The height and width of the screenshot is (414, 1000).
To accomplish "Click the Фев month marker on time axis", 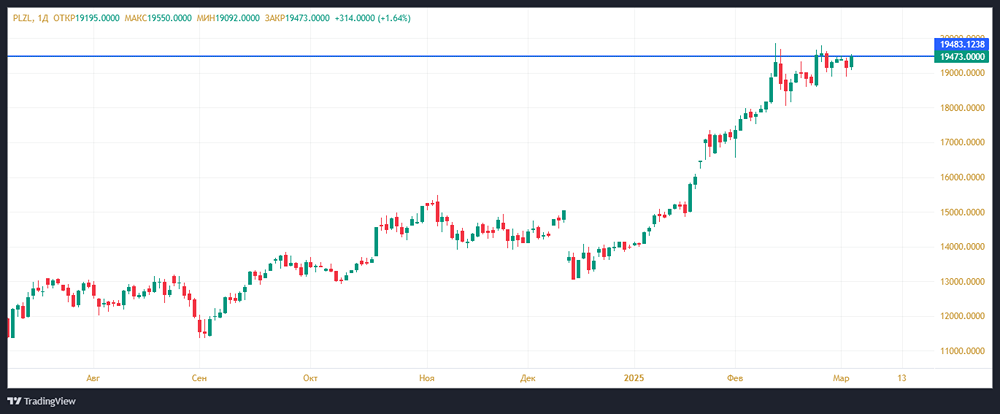I will (735, 378).
